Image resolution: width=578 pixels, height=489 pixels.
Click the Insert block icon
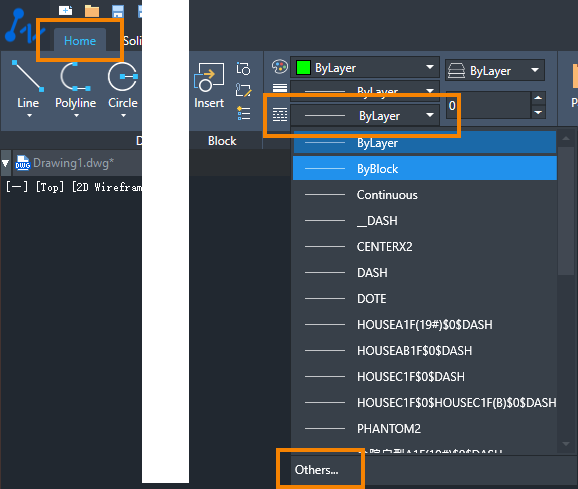[209, 77]
